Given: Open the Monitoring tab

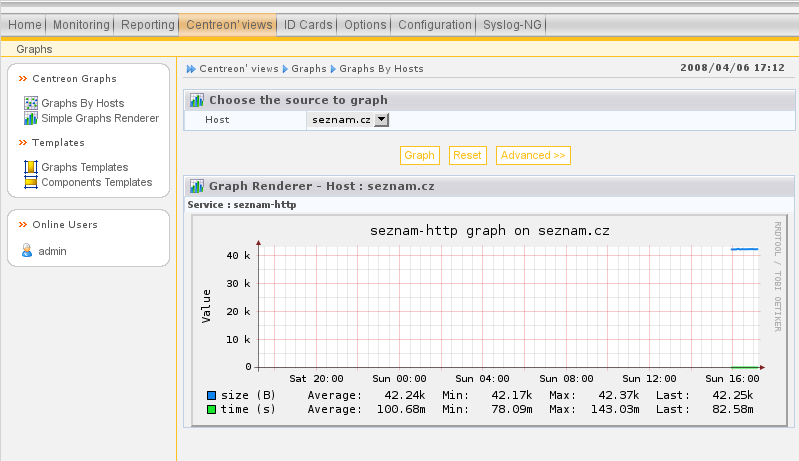Looking at the screenshot, I should tap(81, 24).
